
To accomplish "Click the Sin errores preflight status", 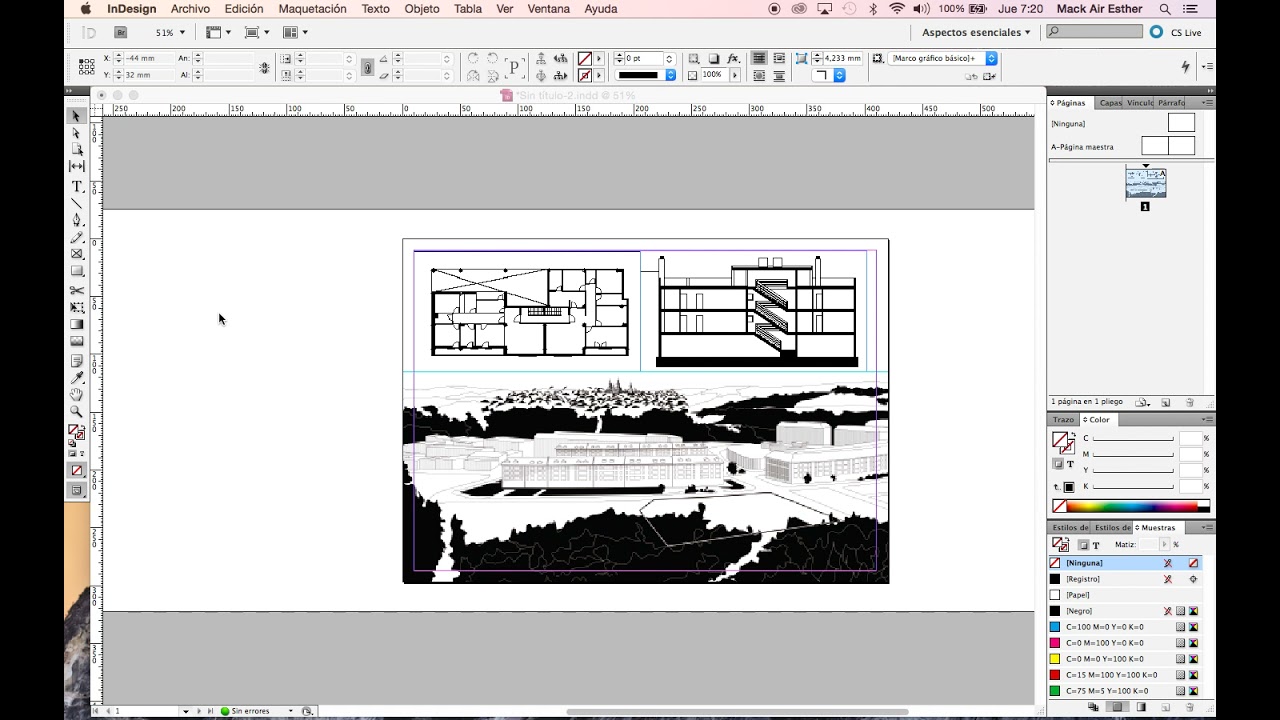I will 252,711.
